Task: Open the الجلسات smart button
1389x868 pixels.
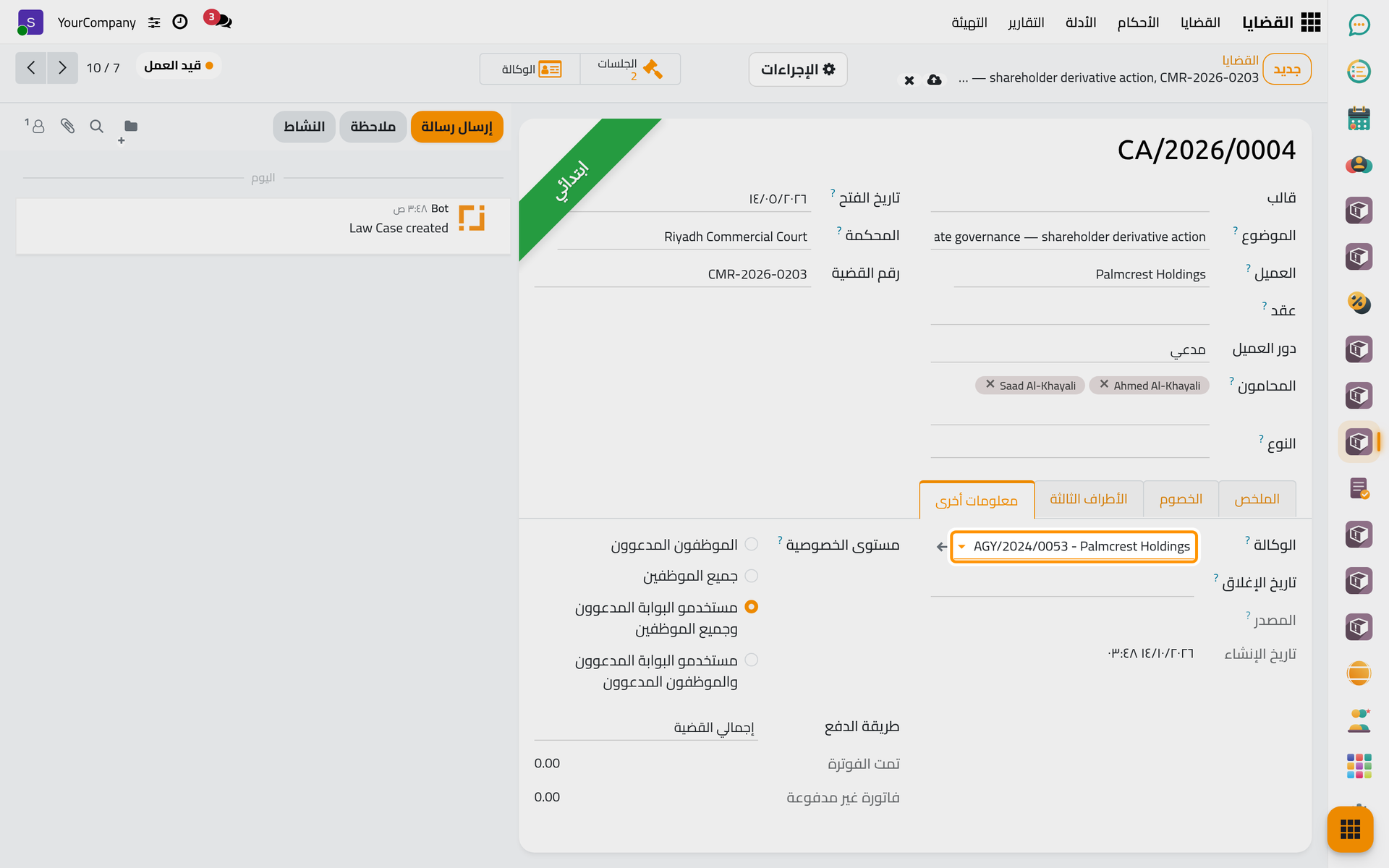Action: (x=630, y=69)
